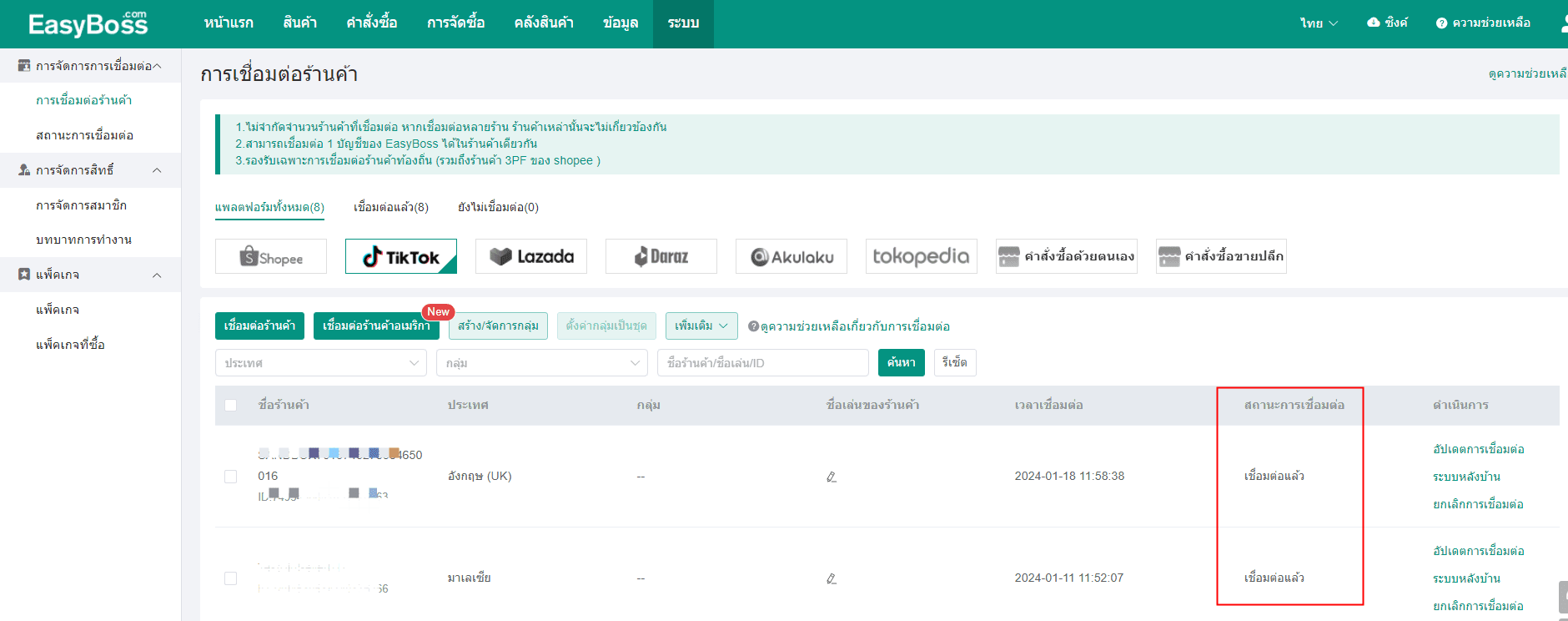Viewport: 1568px width, 621px height.
Task: Switch to เชื่อมต่อแล้ว(8) tab
Action: point(391,207)
